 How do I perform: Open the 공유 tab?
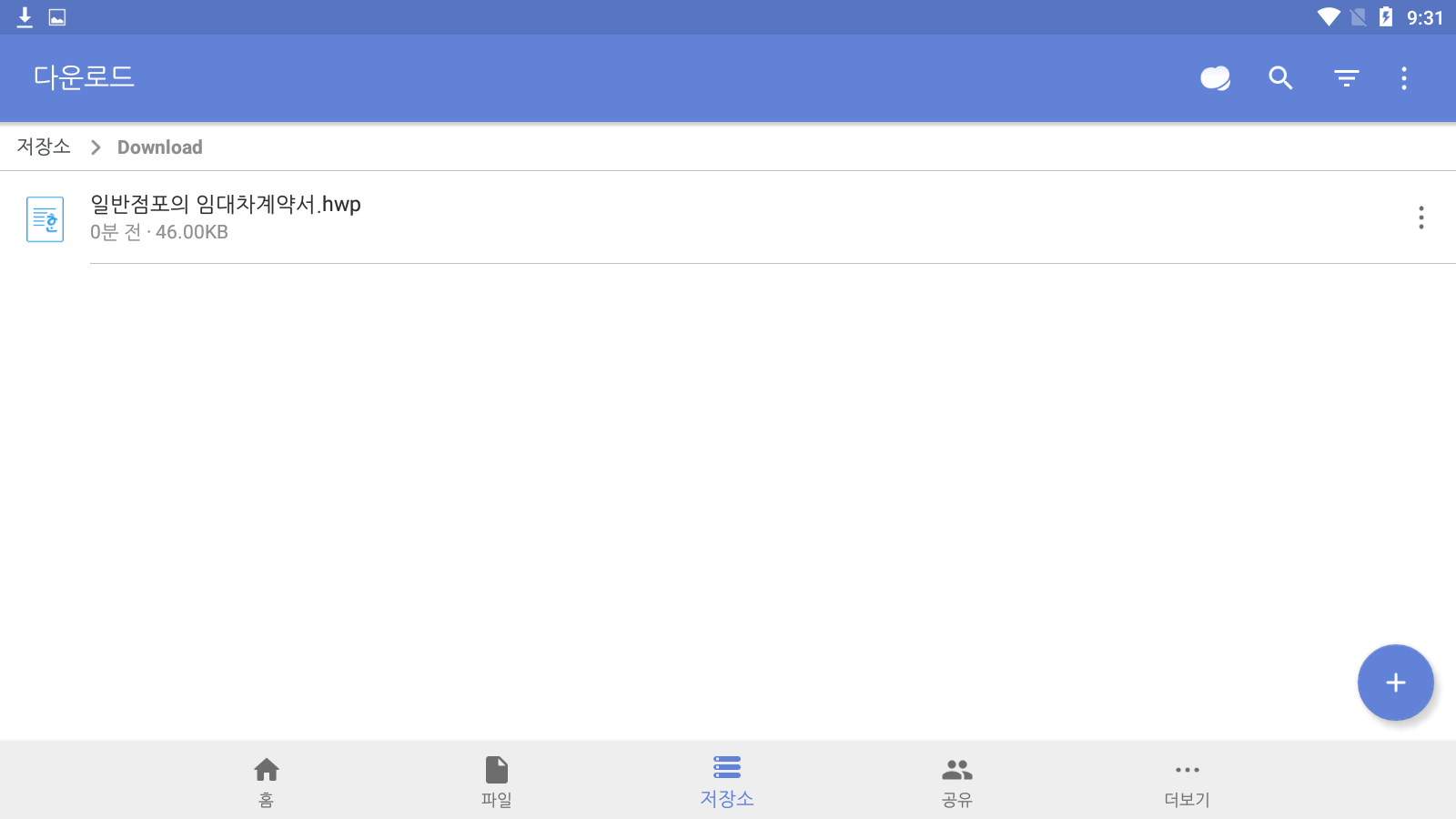click(957, 782)
